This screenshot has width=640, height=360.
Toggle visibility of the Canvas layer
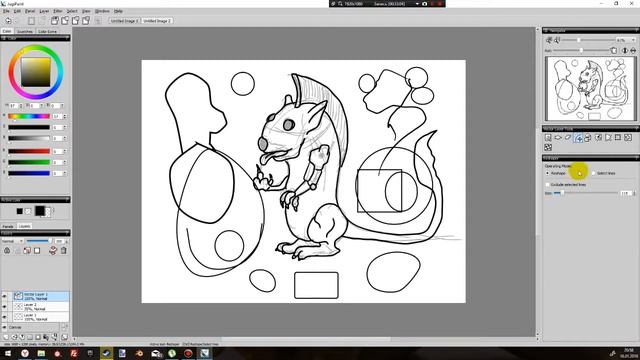[4, 327]
